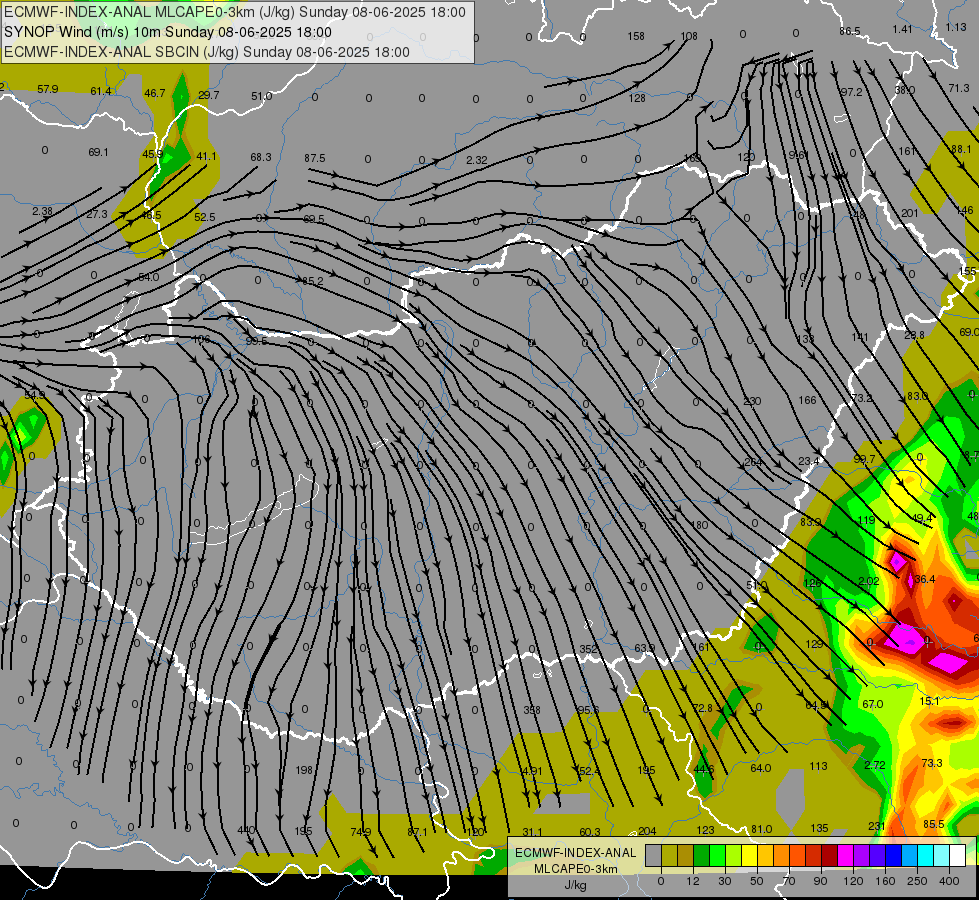The width and height of the screenshot is (979, 900).
Task: Click the map value 29.7
Action: pos(209,95)
